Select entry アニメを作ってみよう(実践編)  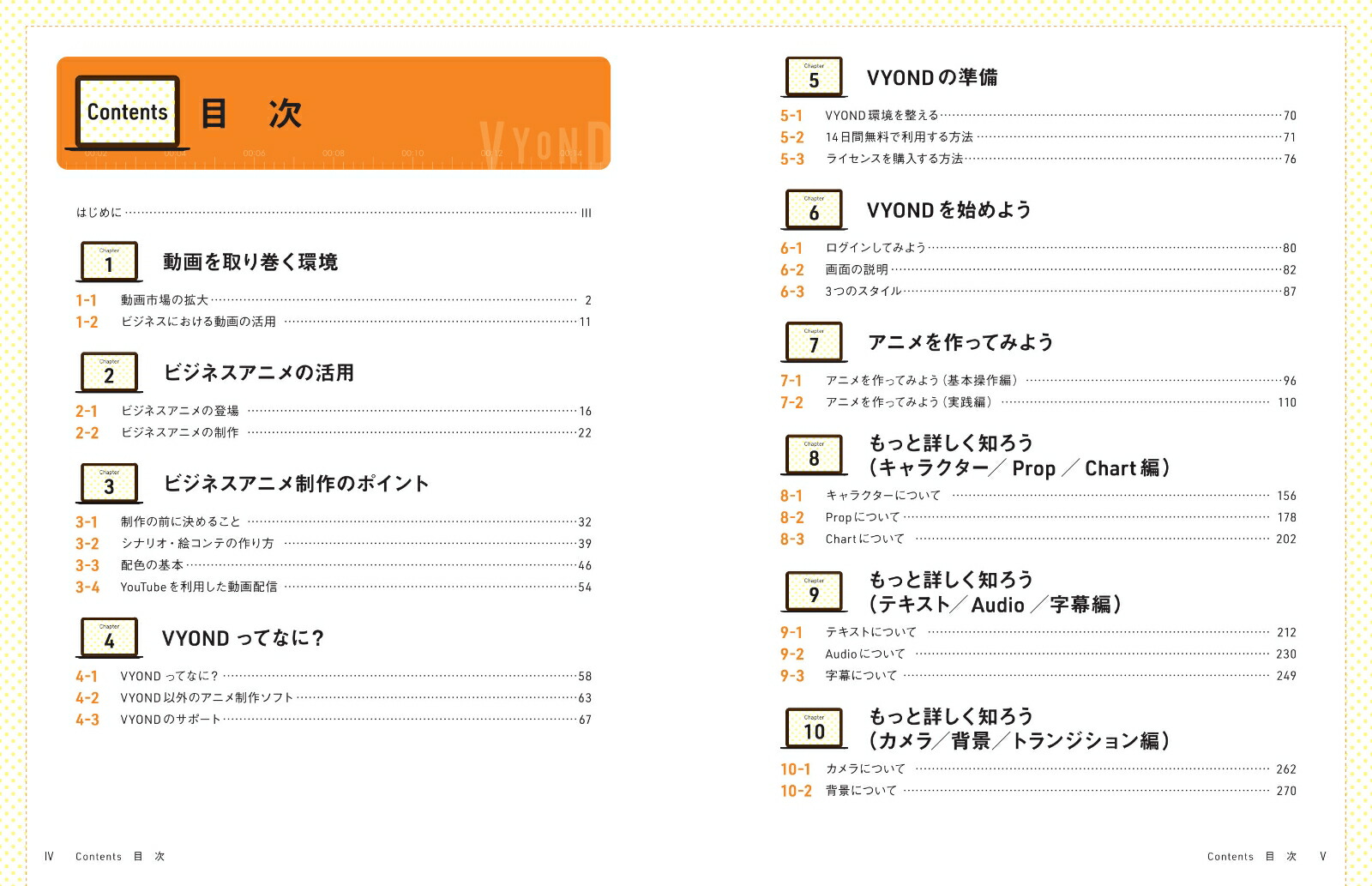pos(909,402)
